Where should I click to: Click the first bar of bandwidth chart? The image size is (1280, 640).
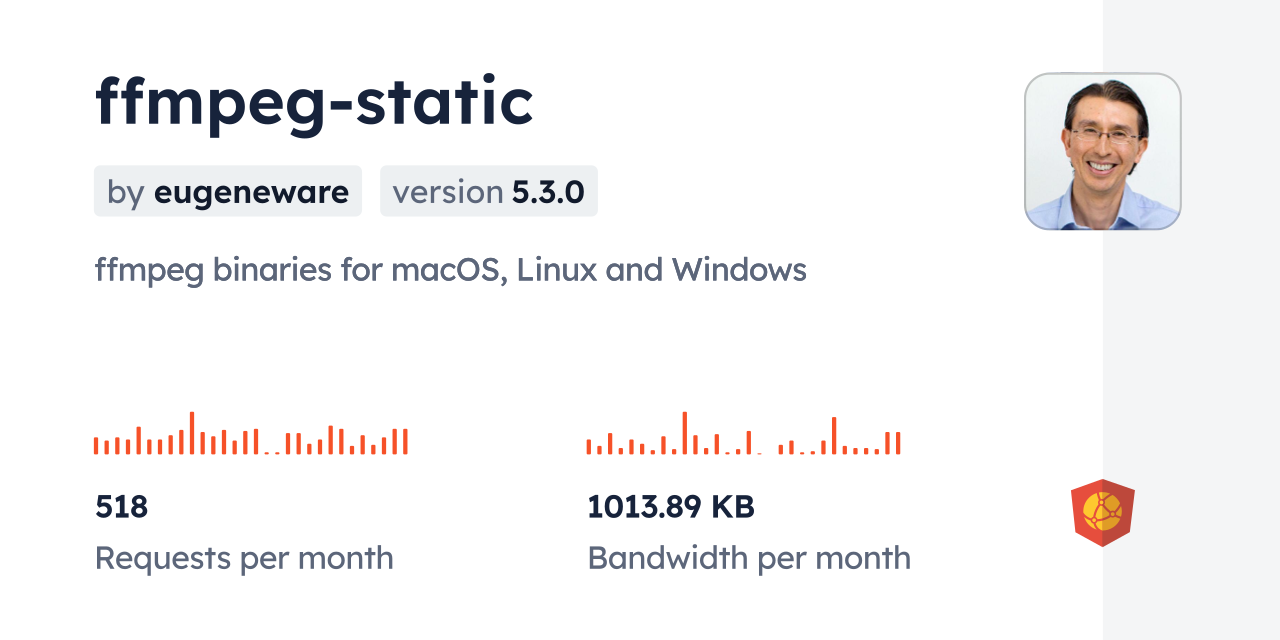[x=589, y=447]
